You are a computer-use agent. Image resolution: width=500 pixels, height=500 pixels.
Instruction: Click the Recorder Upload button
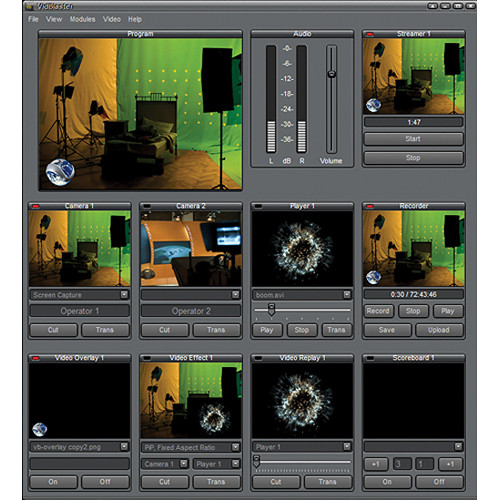[x=439, y=330]
